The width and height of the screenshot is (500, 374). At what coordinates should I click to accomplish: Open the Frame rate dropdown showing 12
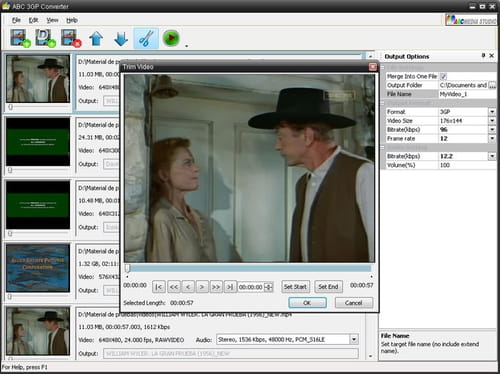coord(492,138)
